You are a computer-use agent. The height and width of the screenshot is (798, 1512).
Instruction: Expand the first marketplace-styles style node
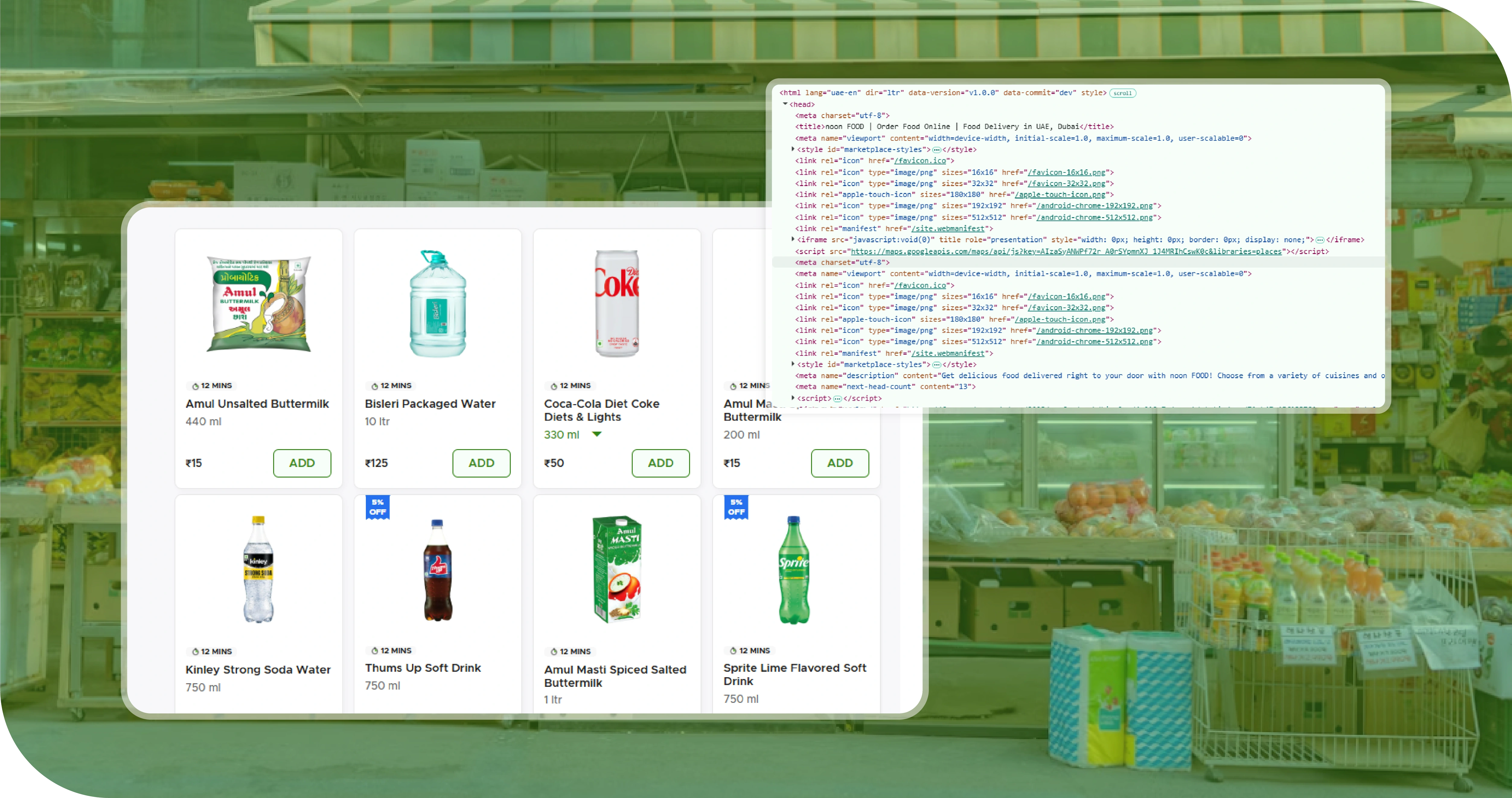(793, 149)
